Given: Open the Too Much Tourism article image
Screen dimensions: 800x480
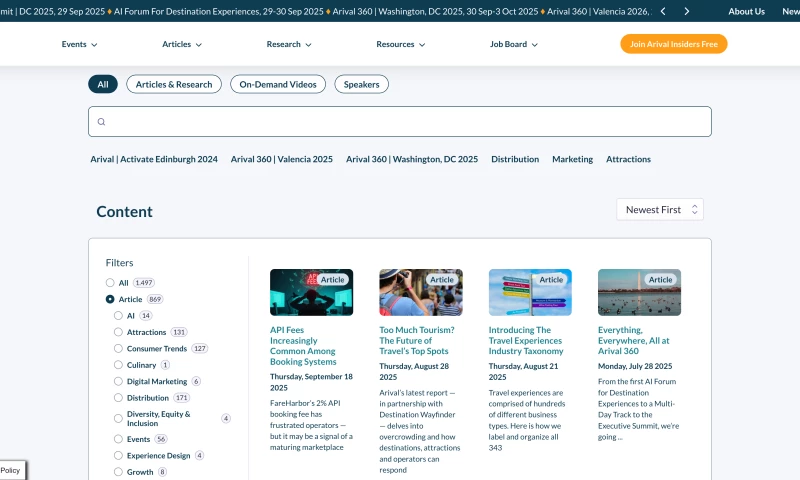Looking at the screenshot, I should [420, 292].
